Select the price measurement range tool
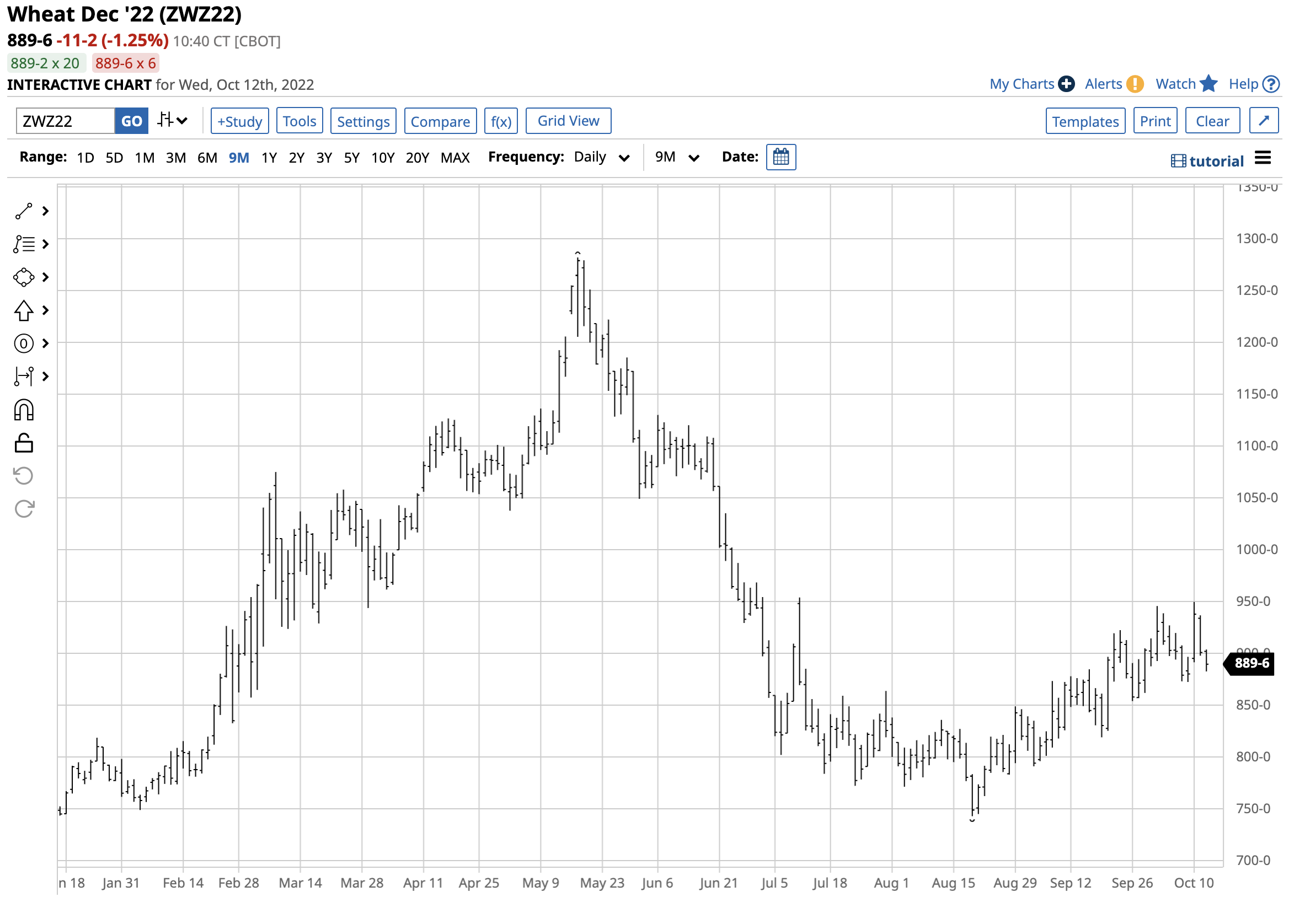The image size is (1294, 924). pos(23,377)
